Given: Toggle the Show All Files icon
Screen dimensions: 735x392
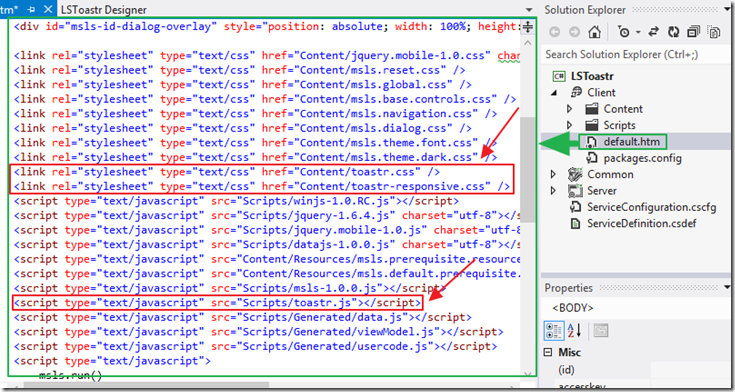Looking at the screenshot, I should pos(714,32).
